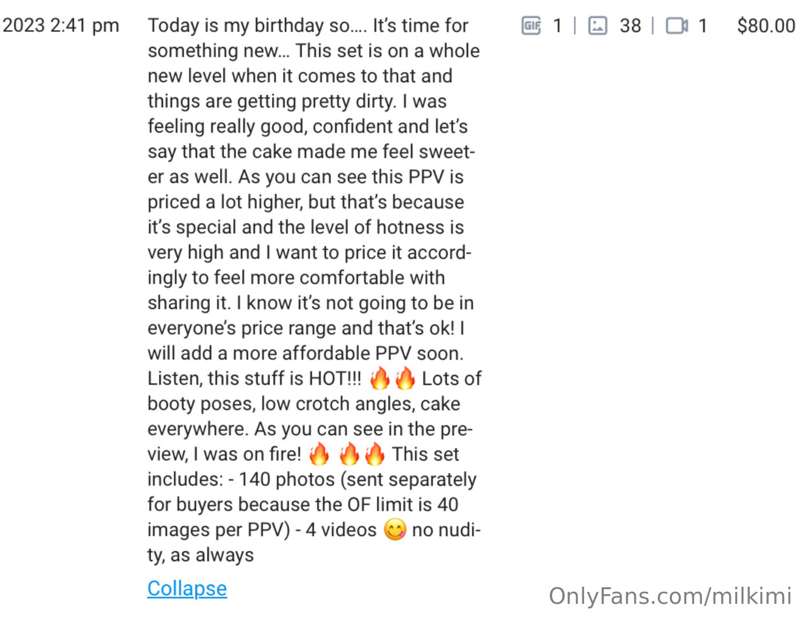This screenshot has width=800, height=617.
Task: Click the first fire emoji after HOT!!!
Action: click(x=380, y=379)
